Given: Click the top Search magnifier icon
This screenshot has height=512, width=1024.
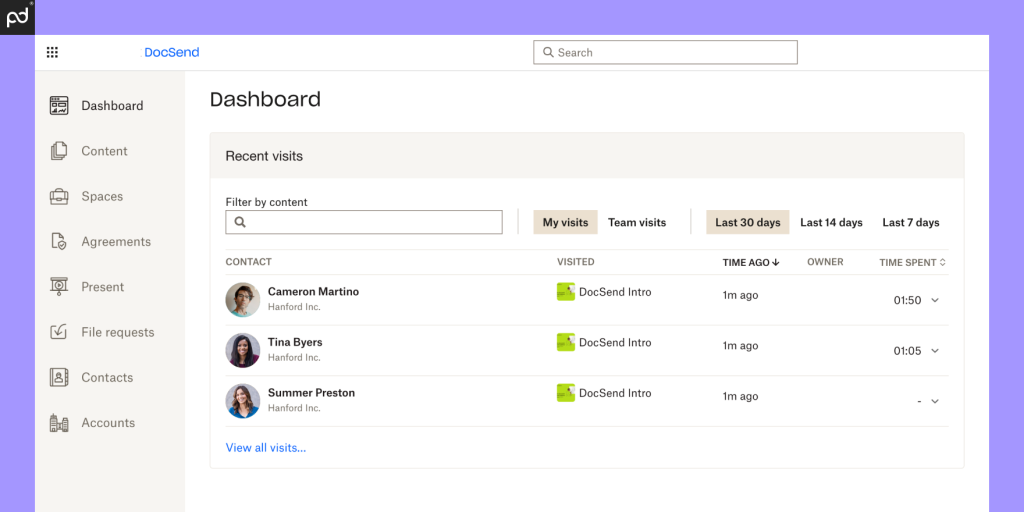Looking at the screenshot, I should [x=548, y=52].
